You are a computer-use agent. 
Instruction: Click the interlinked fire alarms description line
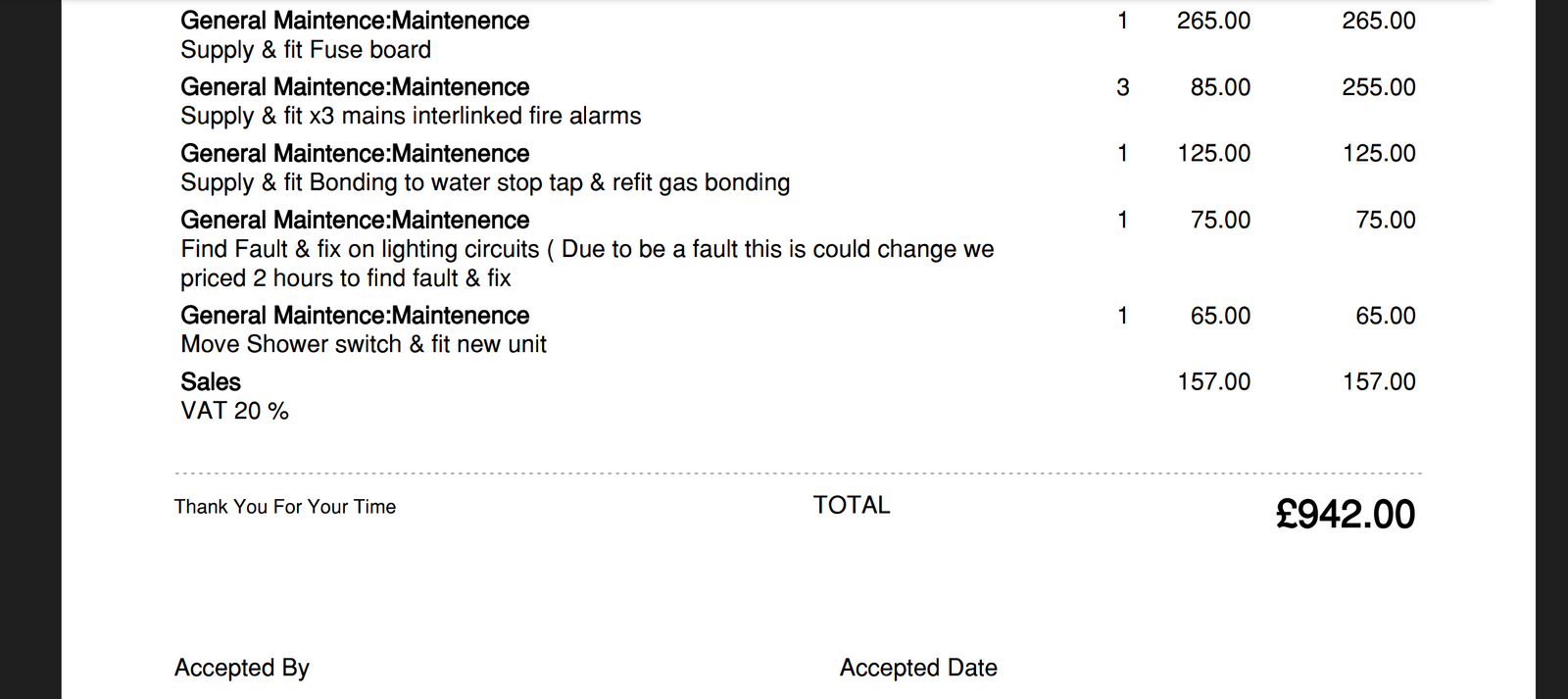pos(411,116)
